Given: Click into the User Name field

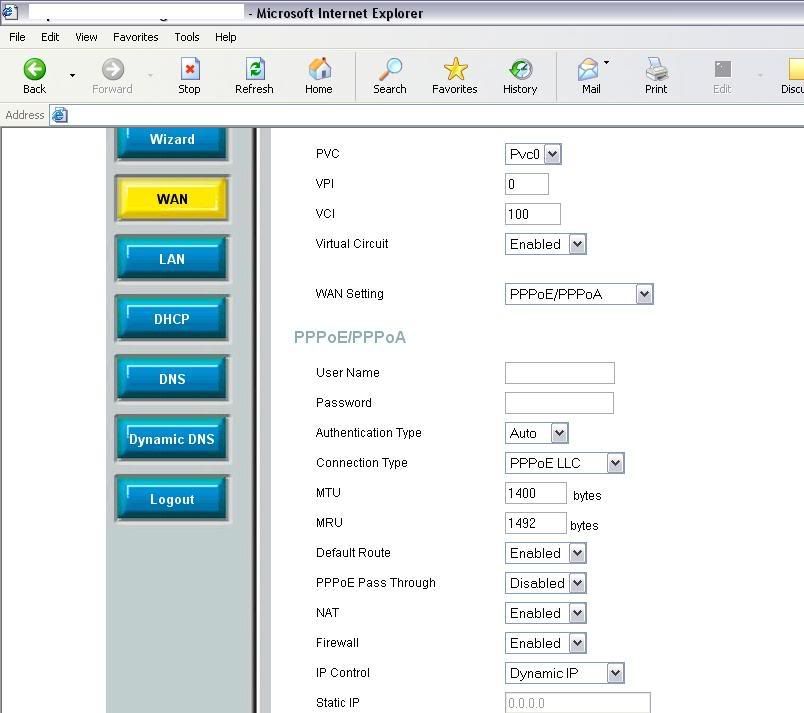Looking at the screenshot, I should click(559, 373).
